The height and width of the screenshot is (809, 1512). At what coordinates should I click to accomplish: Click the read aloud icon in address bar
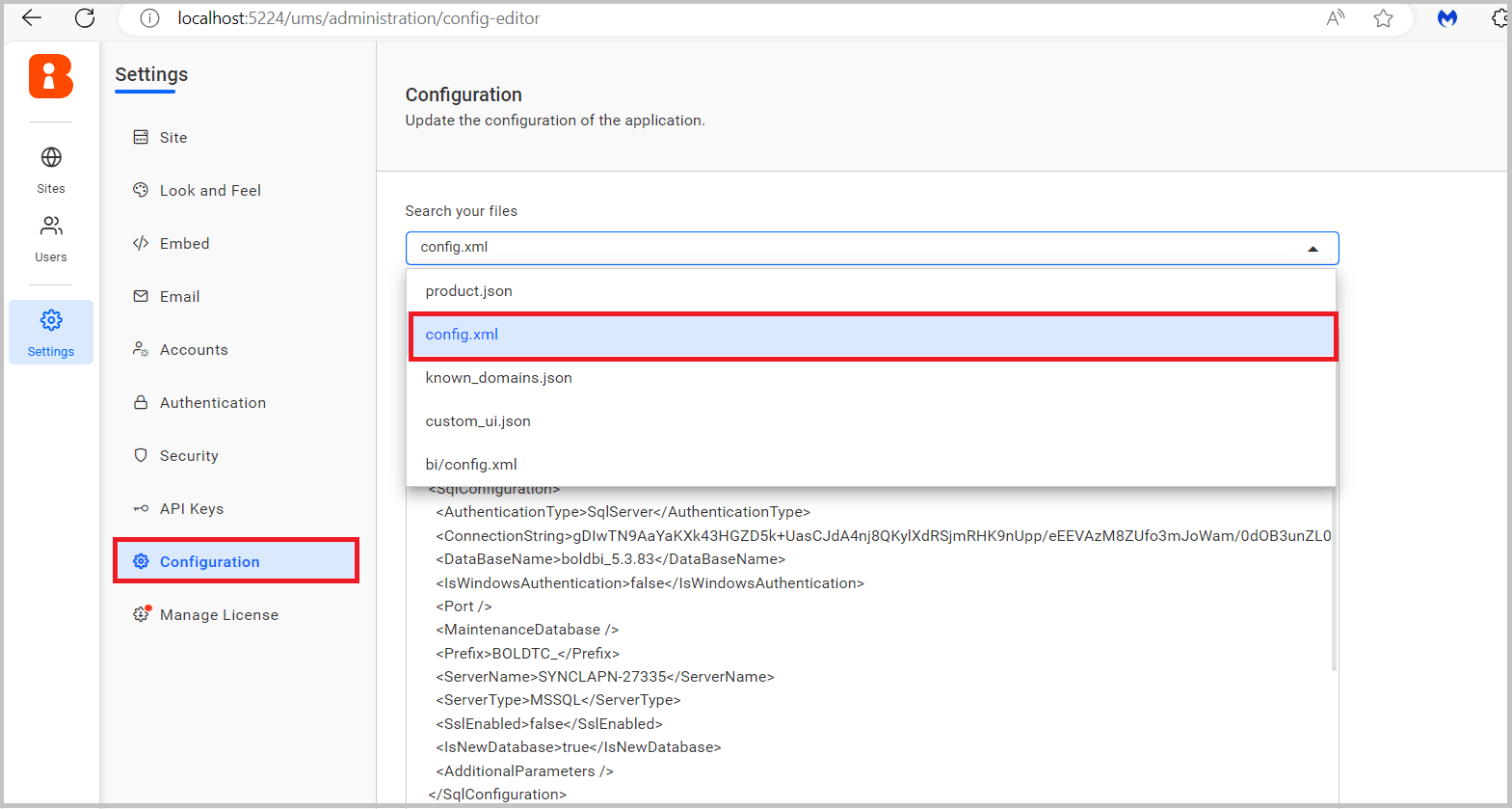(x=1336, y=18)
